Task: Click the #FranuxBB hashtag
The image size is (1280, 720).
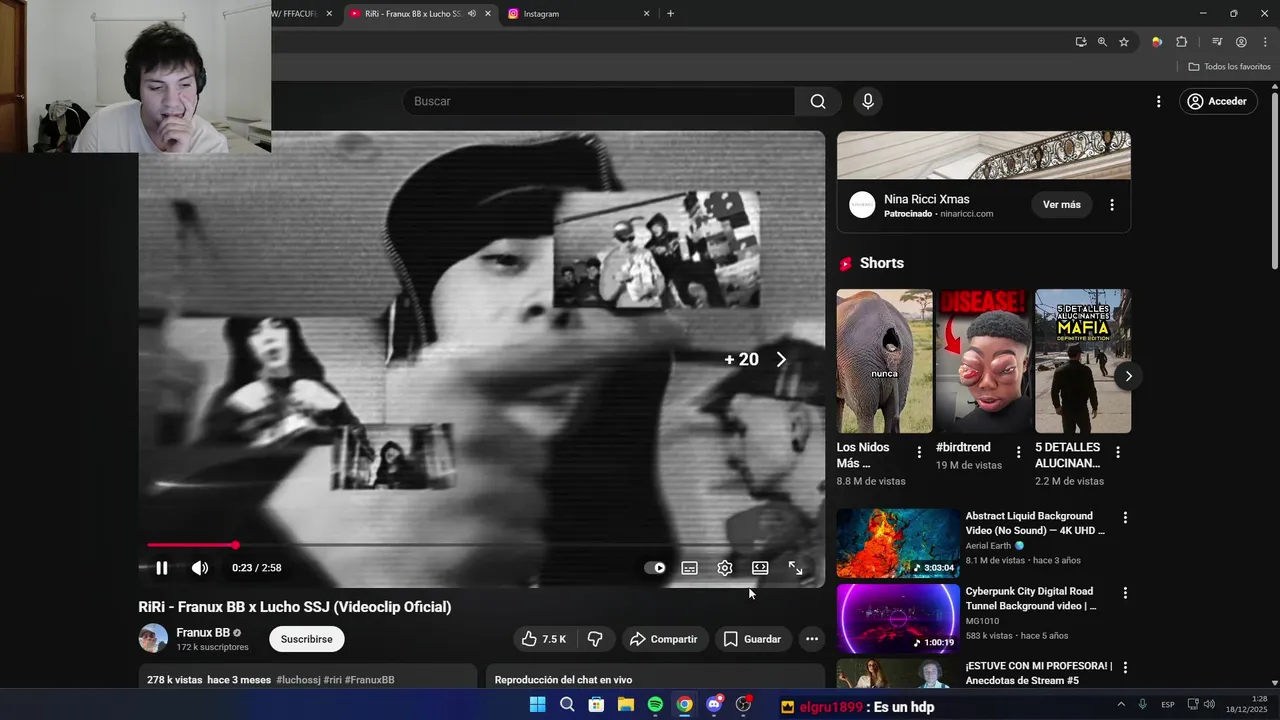Action: point(370,680)
